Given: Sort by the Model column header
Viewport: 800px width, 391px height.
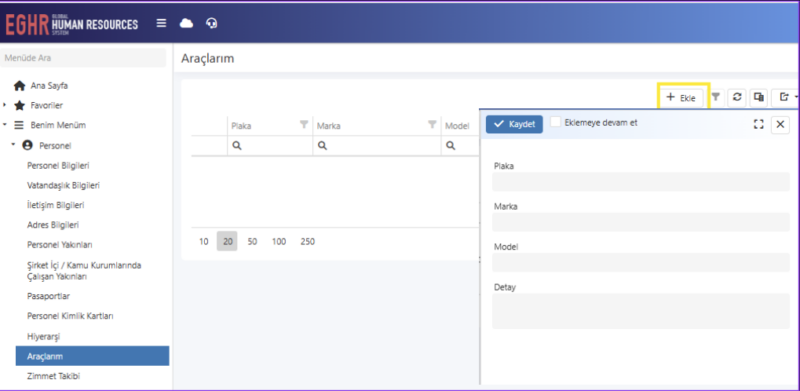Looking at the screenshot, I should tap(457, 126).
